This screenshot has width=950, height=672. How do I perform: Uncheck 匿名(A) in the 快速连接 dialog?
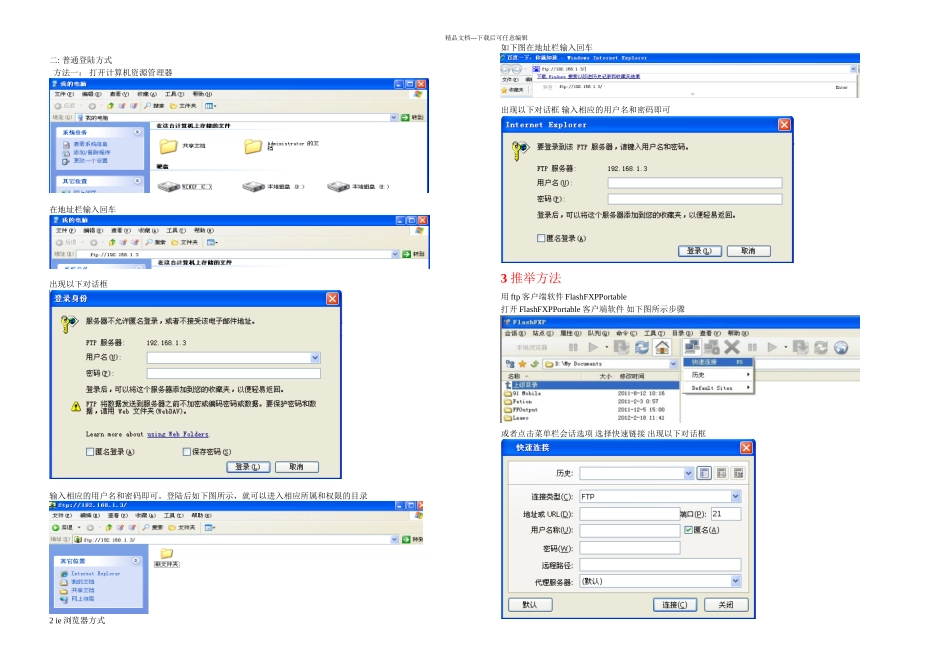click(x=688, y=530)
